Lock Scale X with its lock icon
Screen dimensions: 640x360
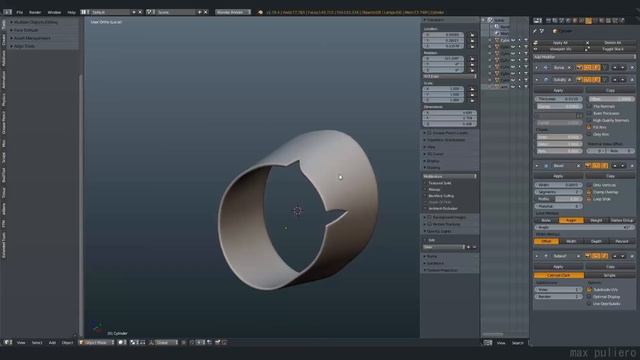coord(472,89)
